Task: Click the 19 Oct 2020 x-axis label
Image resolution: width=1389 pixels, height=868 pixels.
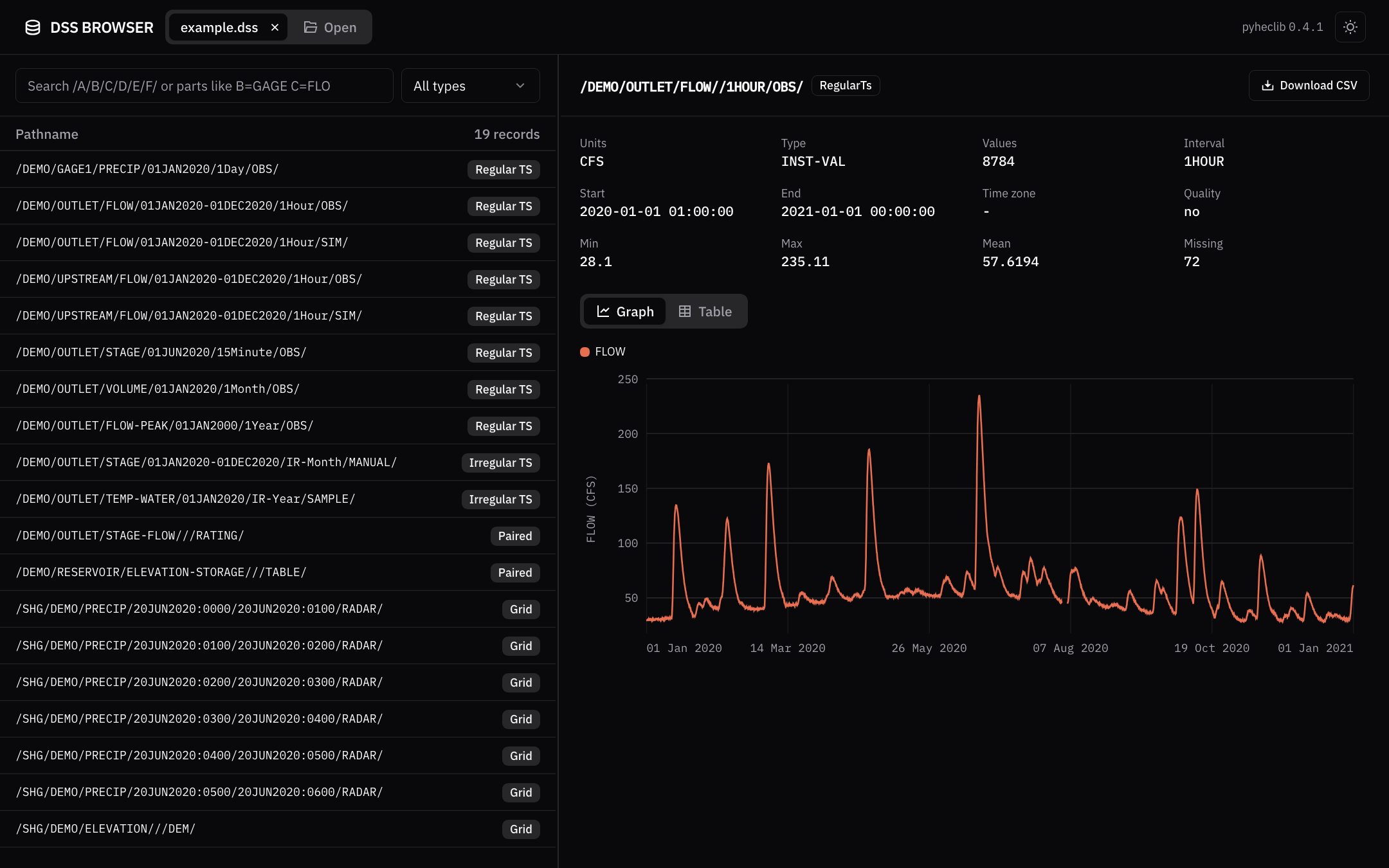Action: [x=1212, y=648]
